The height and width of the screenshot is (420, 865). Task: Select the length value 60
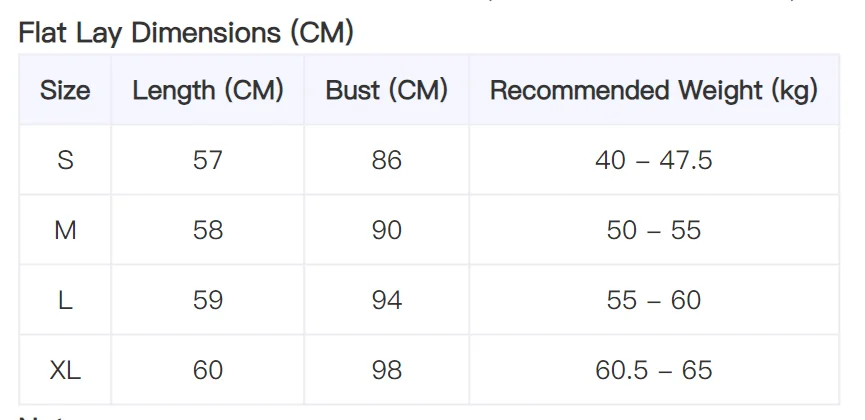coord(207,370)
